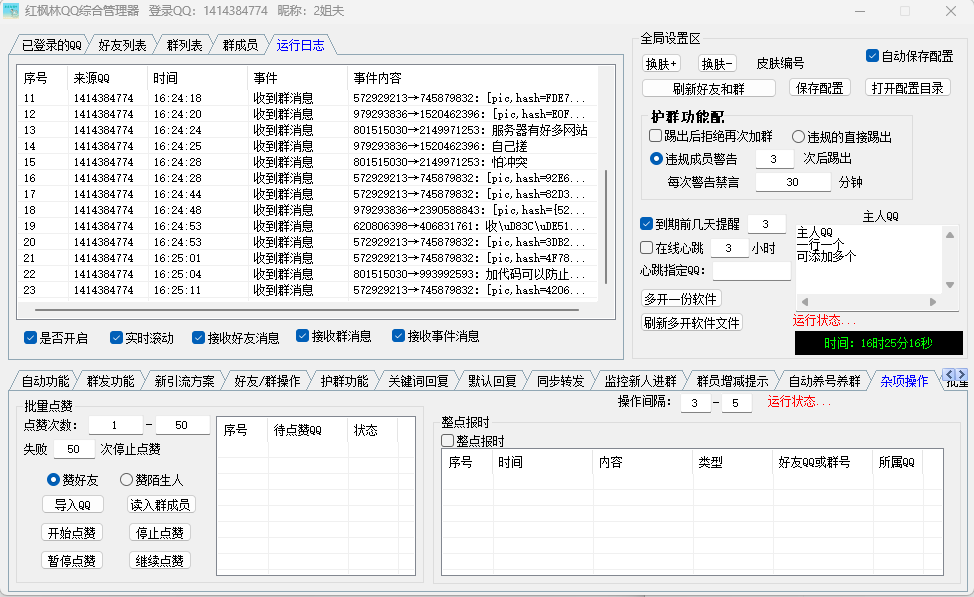Tick the 整点报时 checkbox

[x=448, y=440]
